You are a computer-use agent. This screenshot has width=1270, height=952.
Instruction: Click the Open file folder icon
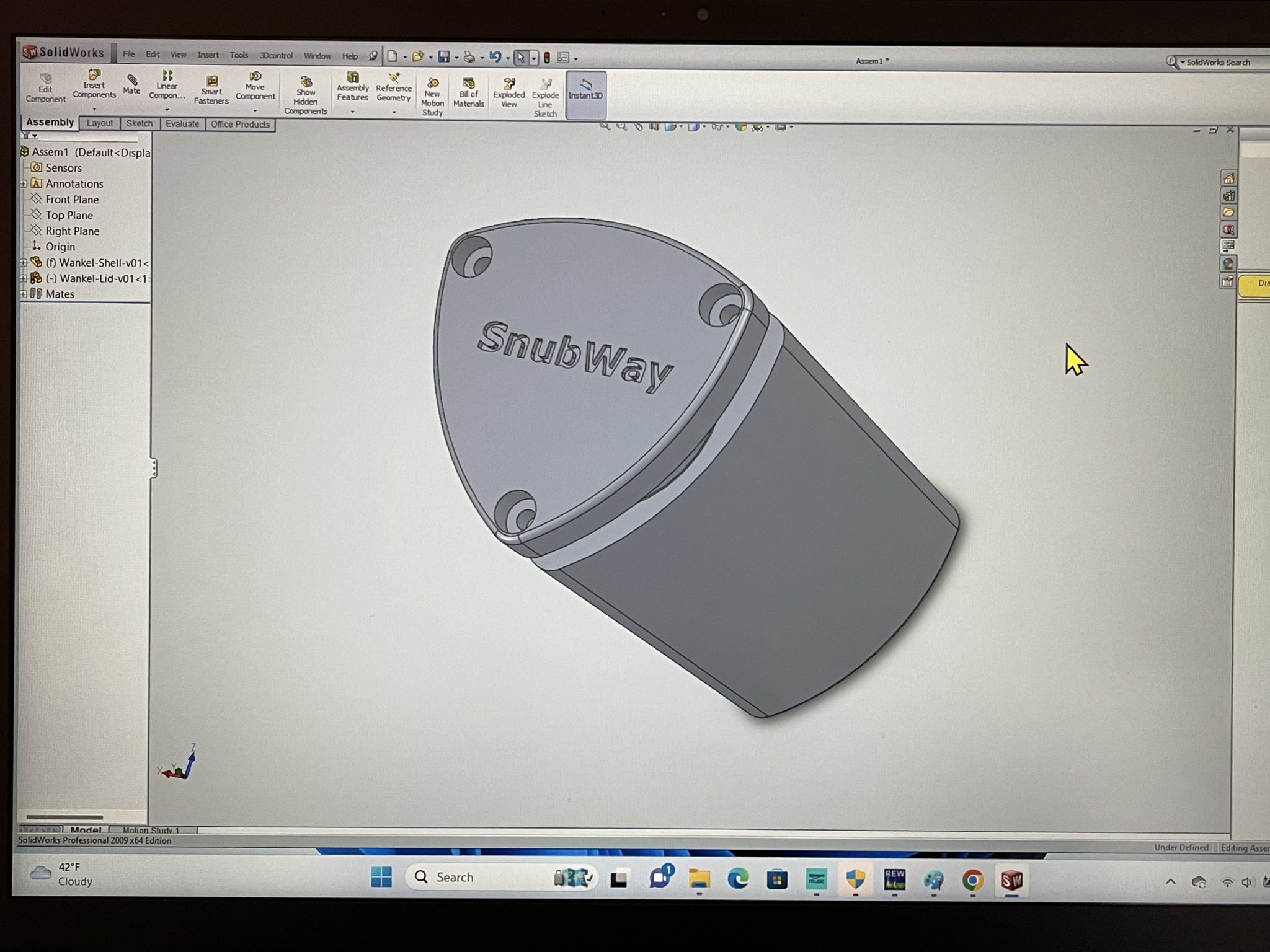click(x=418, y=56)
